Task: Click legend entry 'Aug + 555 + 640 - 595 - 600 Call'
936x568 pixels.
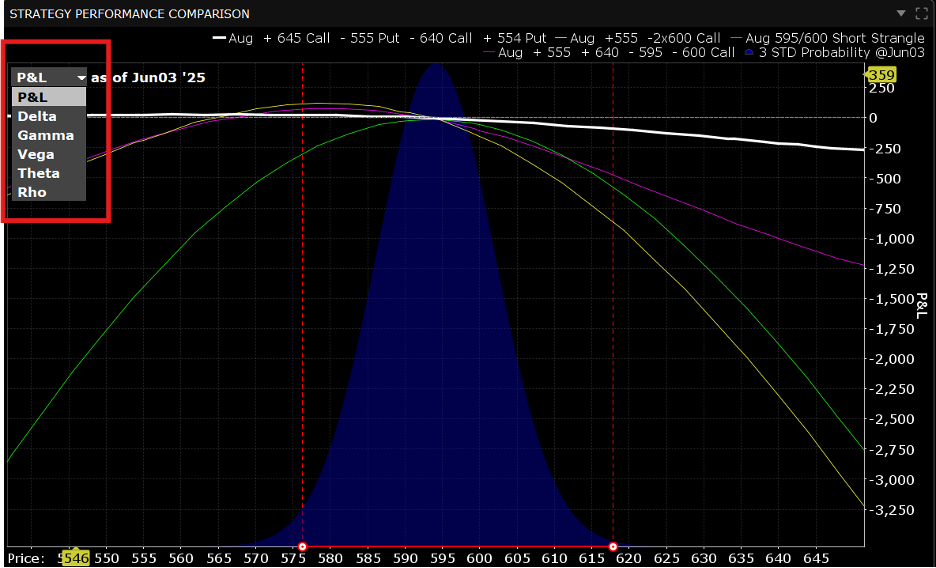Action: [x=616, y=53]
